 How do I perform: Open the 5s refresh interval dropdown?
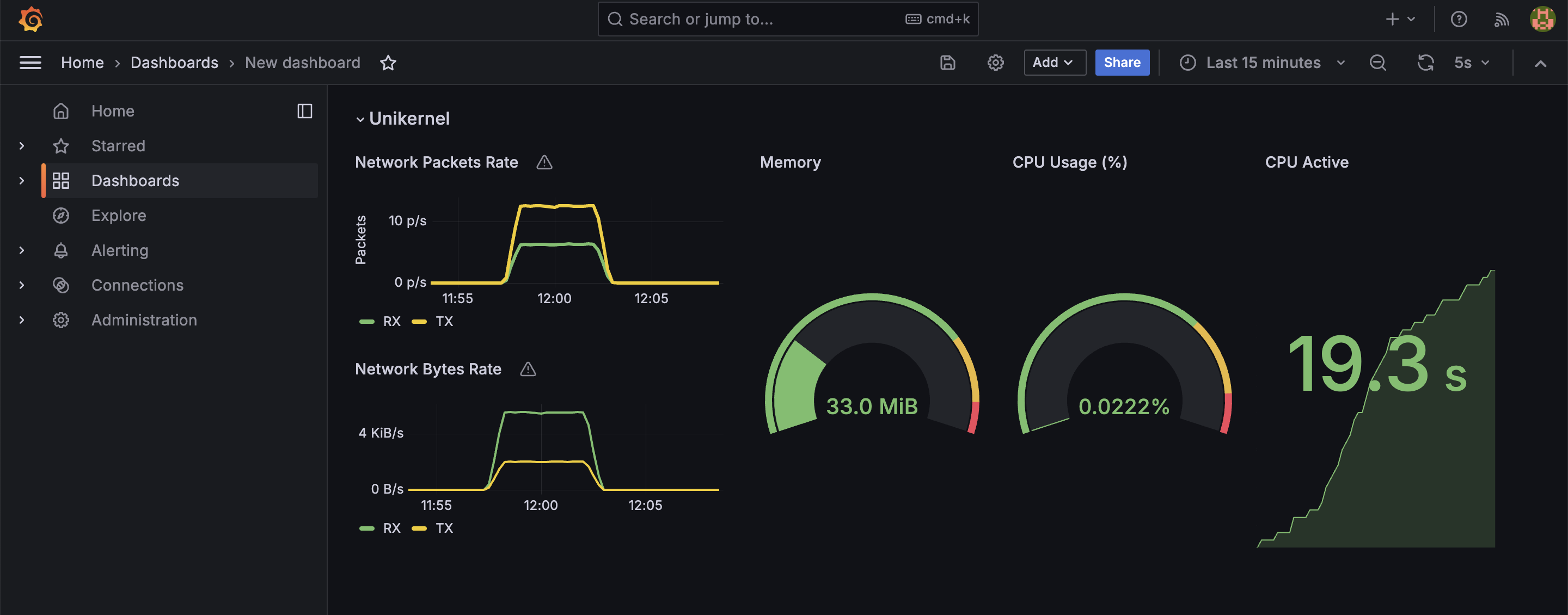click(1471, 63)
